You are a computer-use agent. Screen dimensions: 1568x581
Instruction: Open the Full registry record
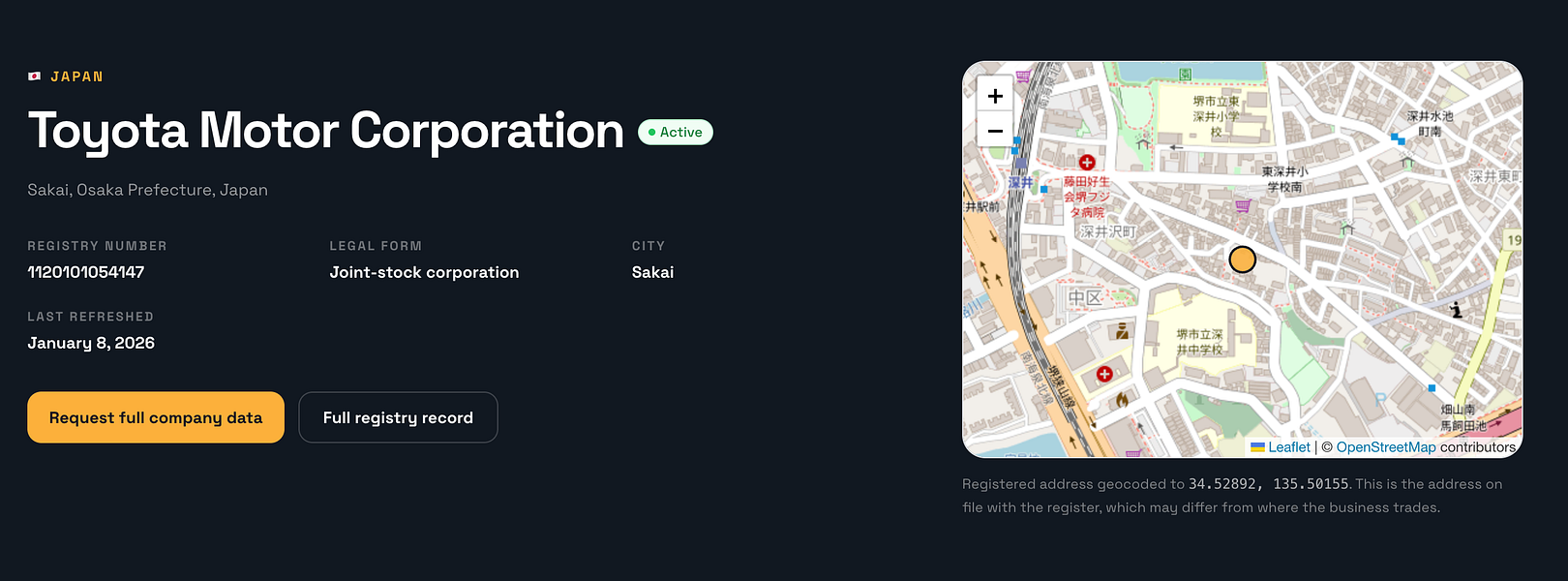coord(398,417)
